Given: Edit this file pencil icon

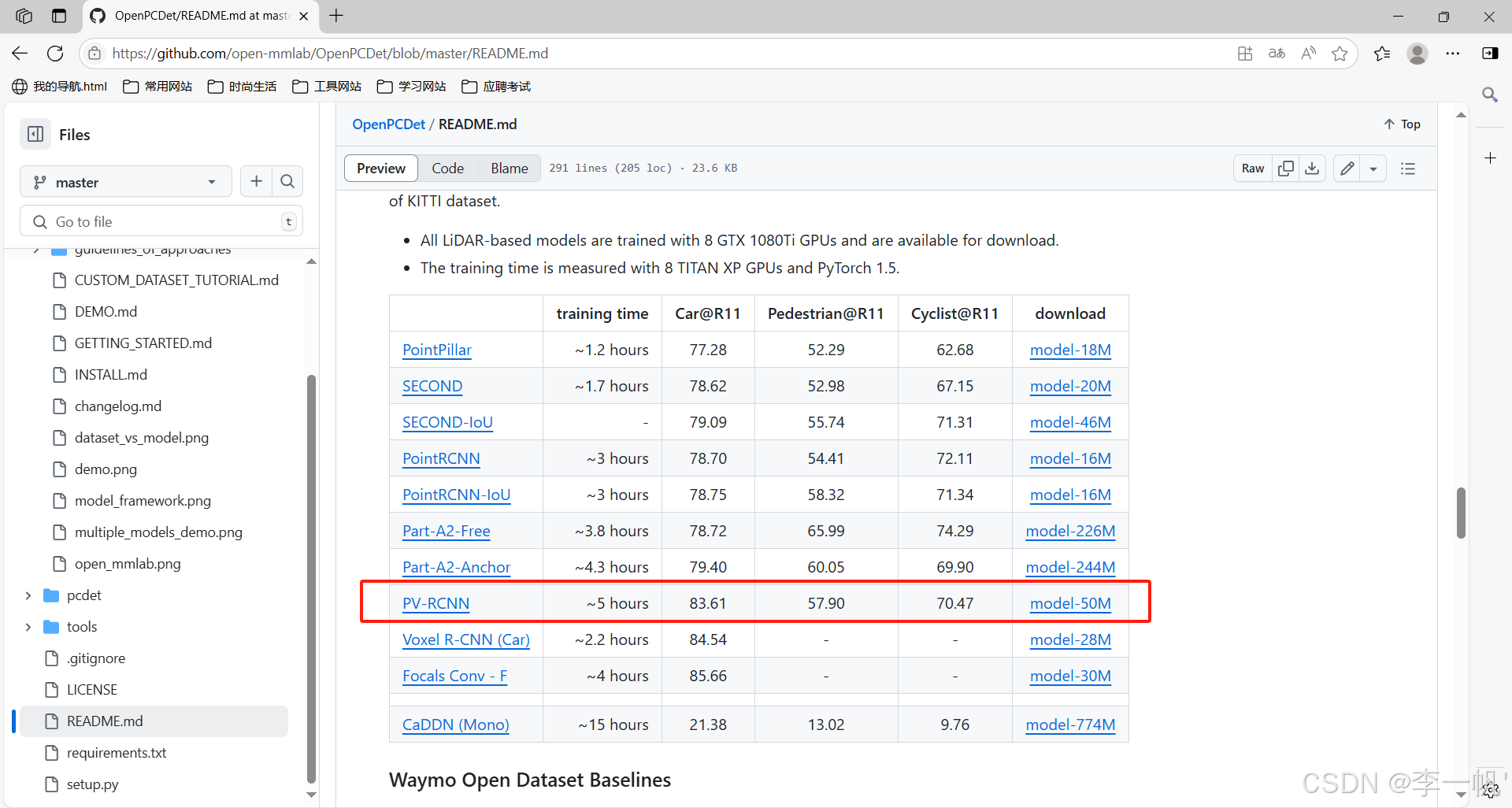Looking at the screenshot, I should coord(1347,169).
